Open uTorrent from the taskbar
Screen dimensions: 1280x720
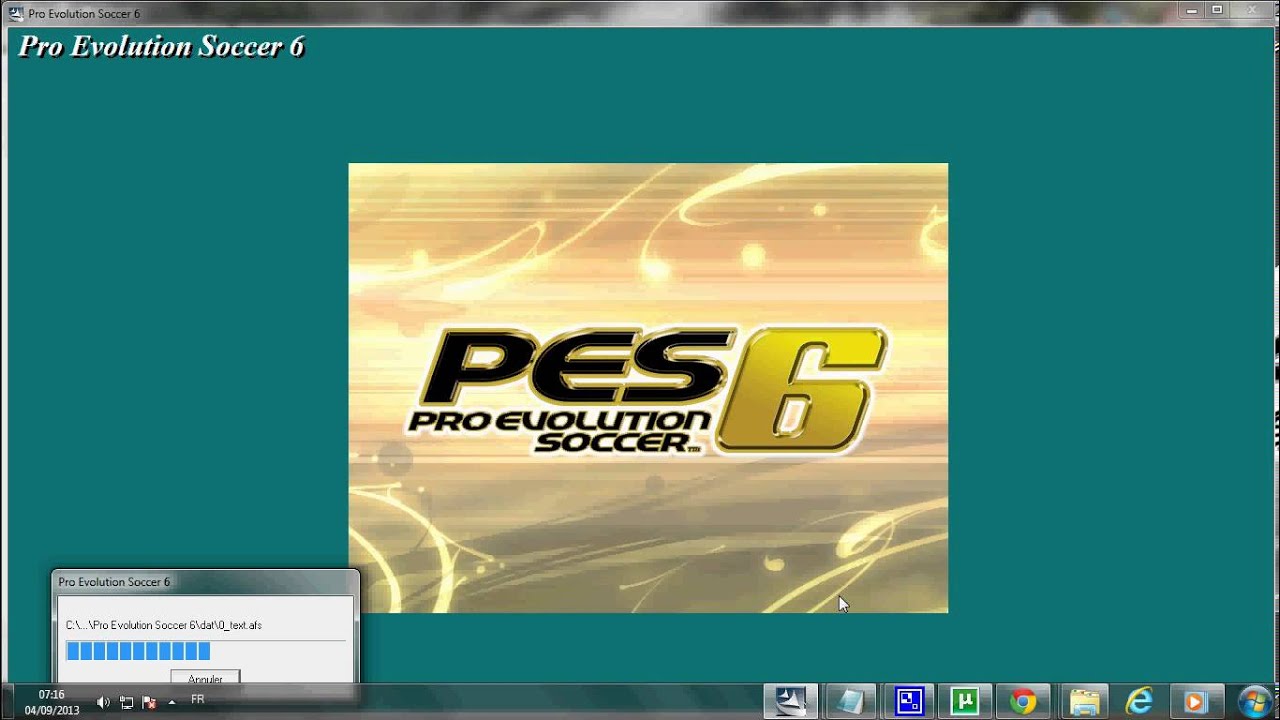click(966, 701)
